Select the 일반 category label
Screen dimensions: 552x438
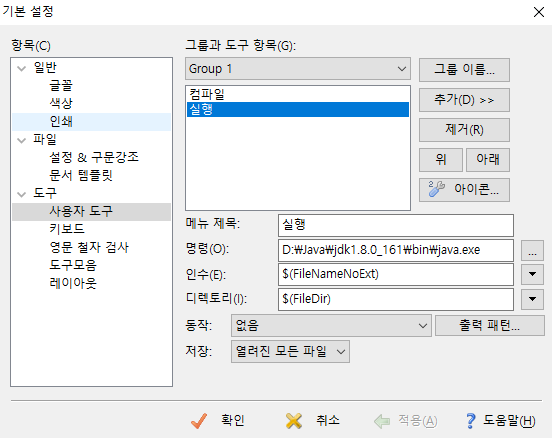click(45, 68)
